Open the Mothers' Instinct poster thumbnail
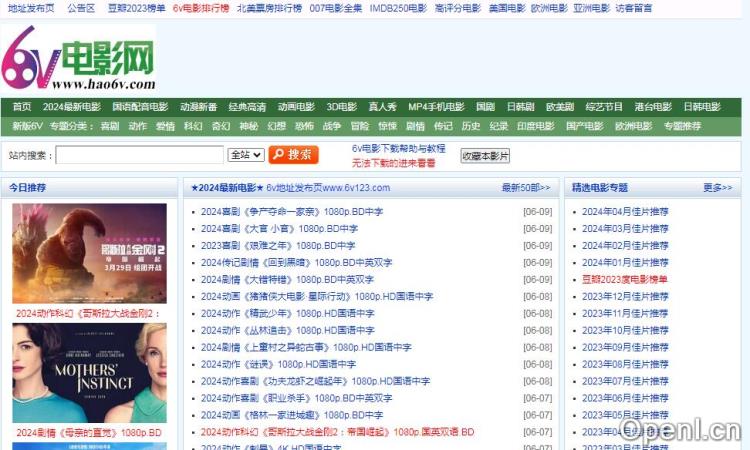Image resolution: width=750 pixels, height=450 pixels. click(89, 373)
